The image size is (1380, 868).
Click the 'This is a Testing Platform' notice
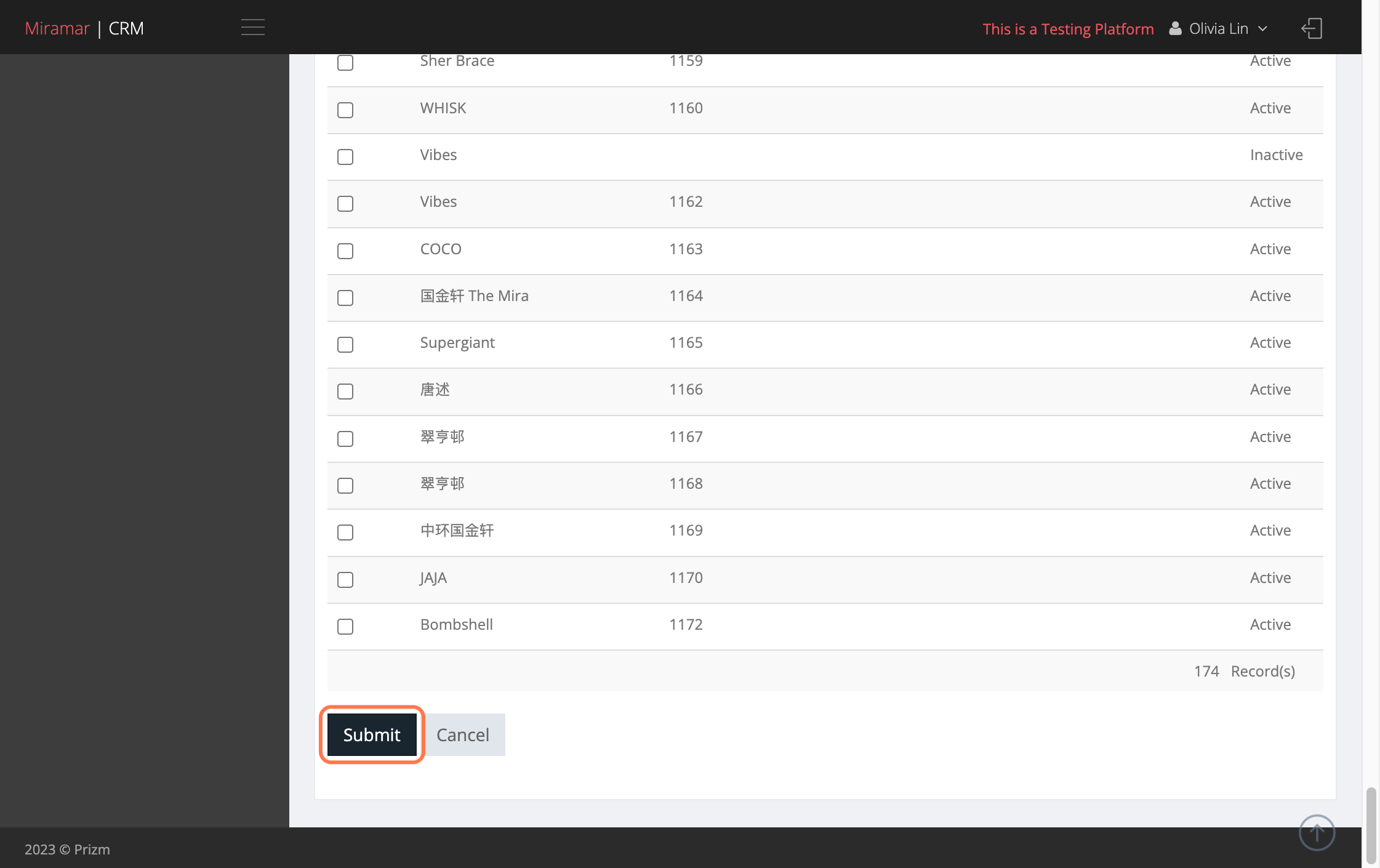click(x=1068, y=29)
